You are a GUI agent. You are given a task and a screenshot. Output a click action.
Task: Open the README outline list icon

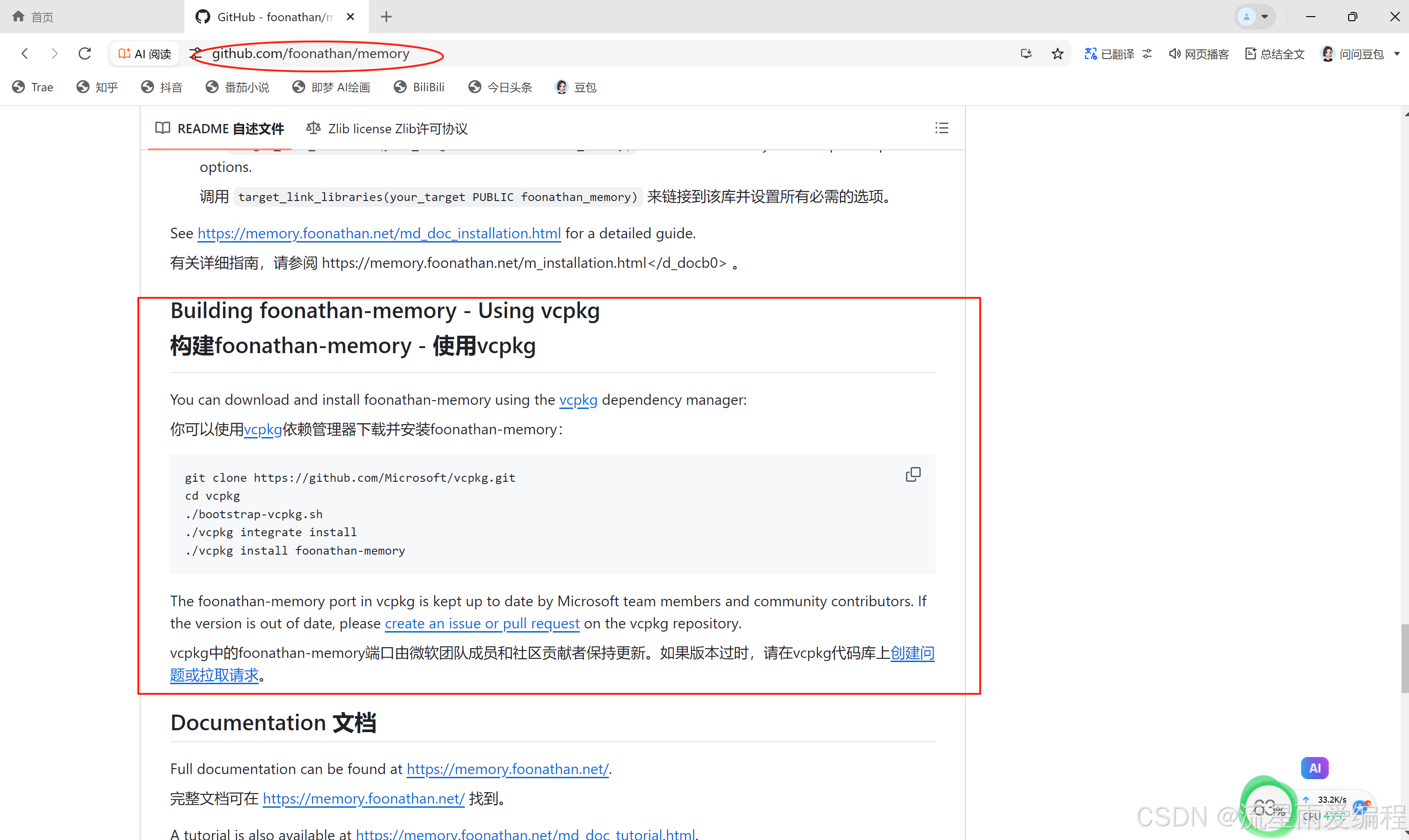click(x=941, y=128)
